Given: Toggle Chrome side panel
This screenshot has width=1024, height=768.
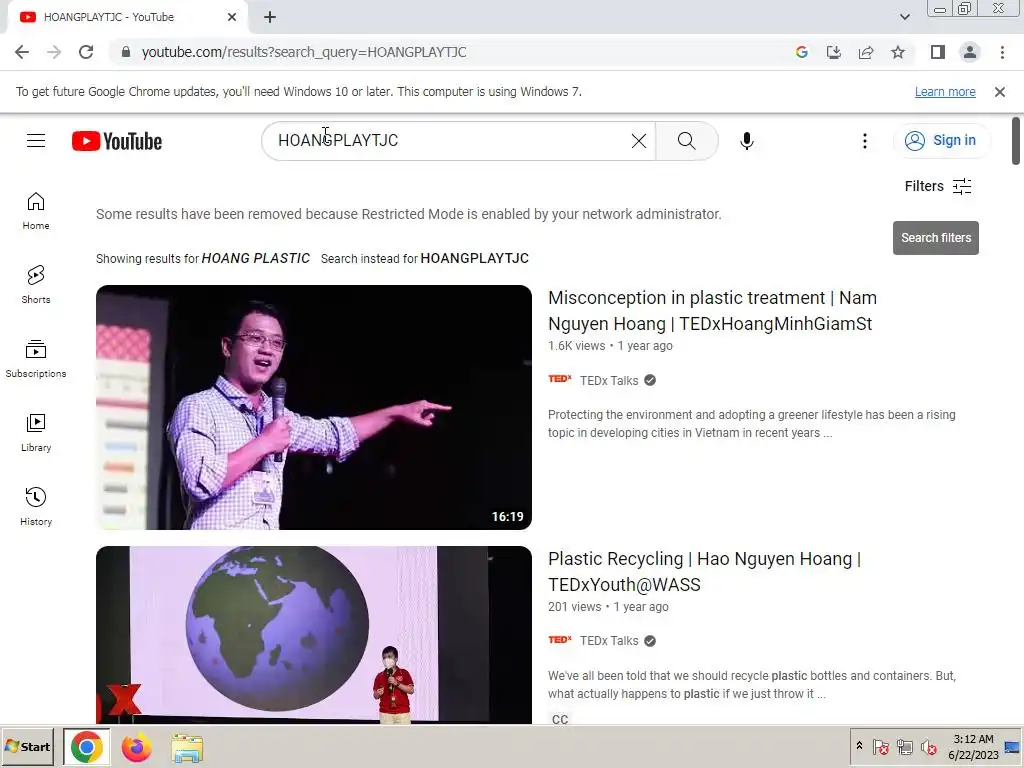Looking at the screenshot, I should click(x=938, y=52).
